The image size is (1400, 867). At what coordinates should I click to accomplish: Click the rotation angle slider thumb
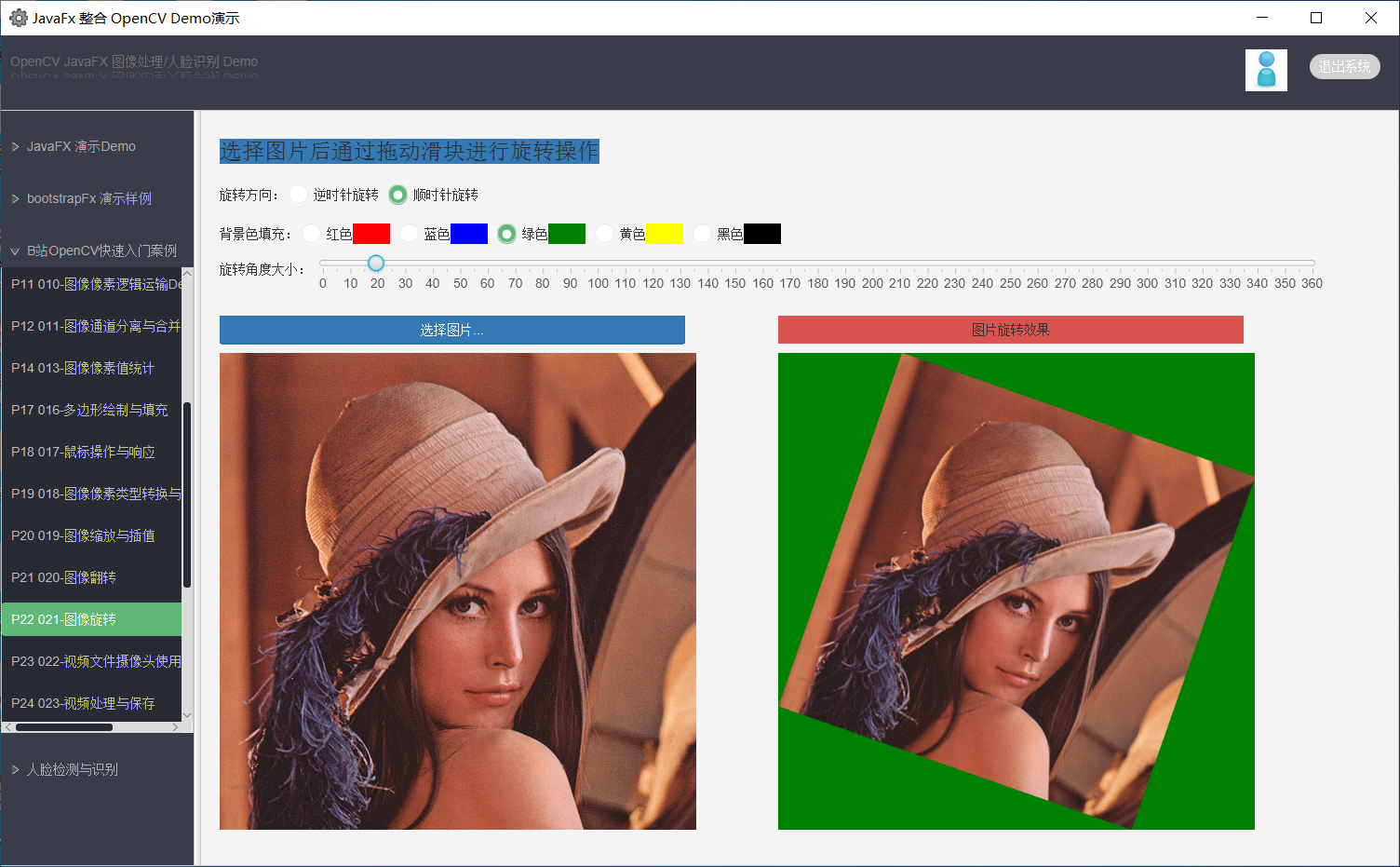point(375,263)
